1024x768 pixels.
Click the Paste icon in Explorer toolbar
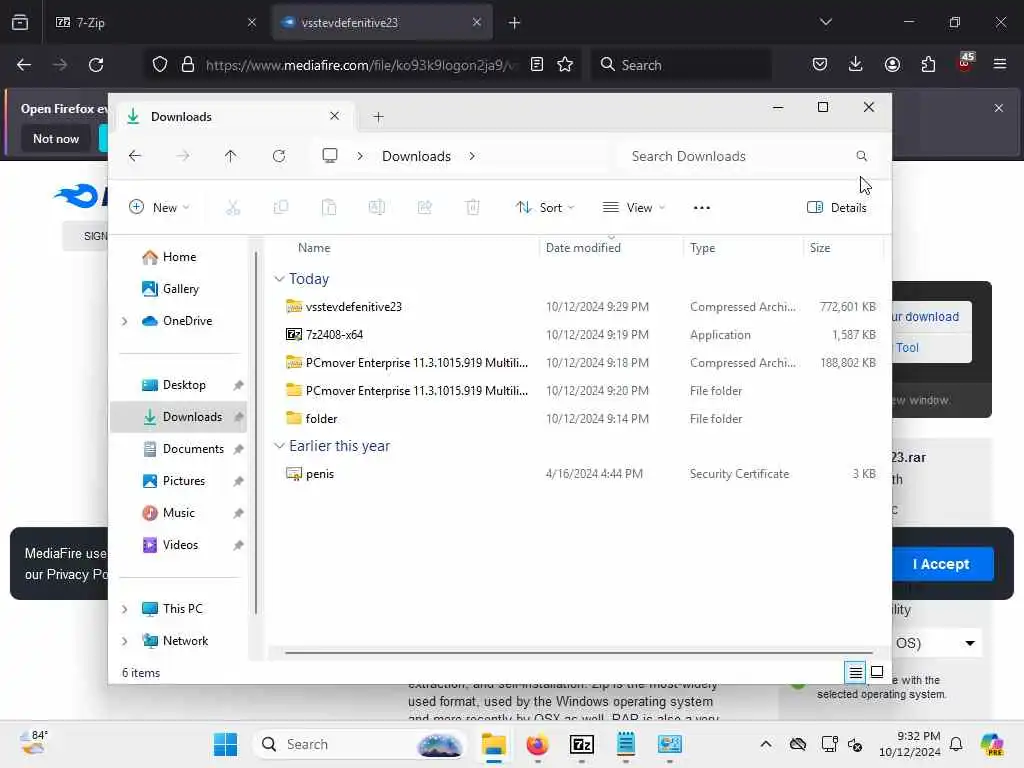(x=329, y=208)
